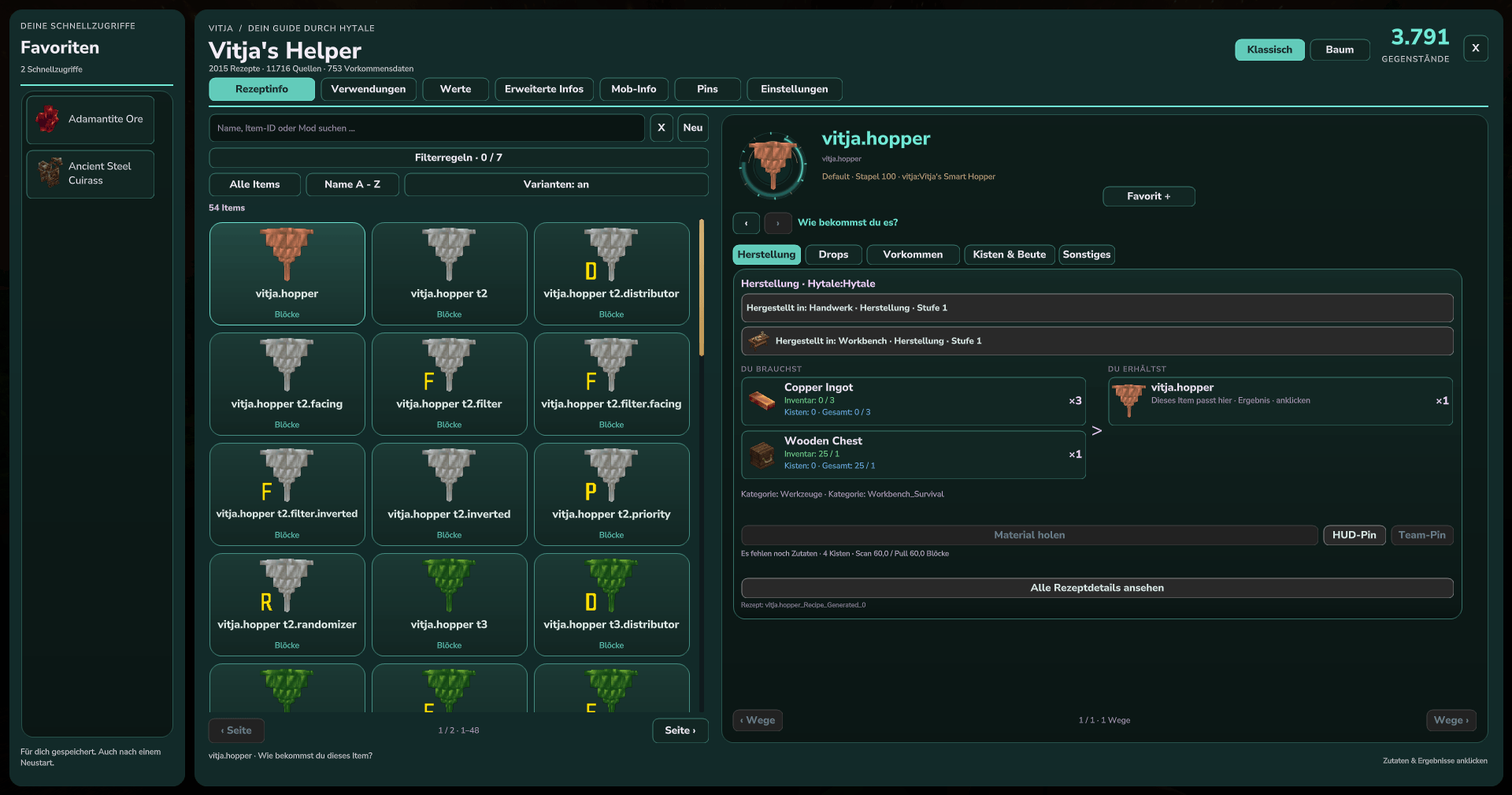The width and height of the screenshot is (1512, 795).
Task: Select the vitja.hopper t2.filter.inverted card
Action: tap(287, 494)
